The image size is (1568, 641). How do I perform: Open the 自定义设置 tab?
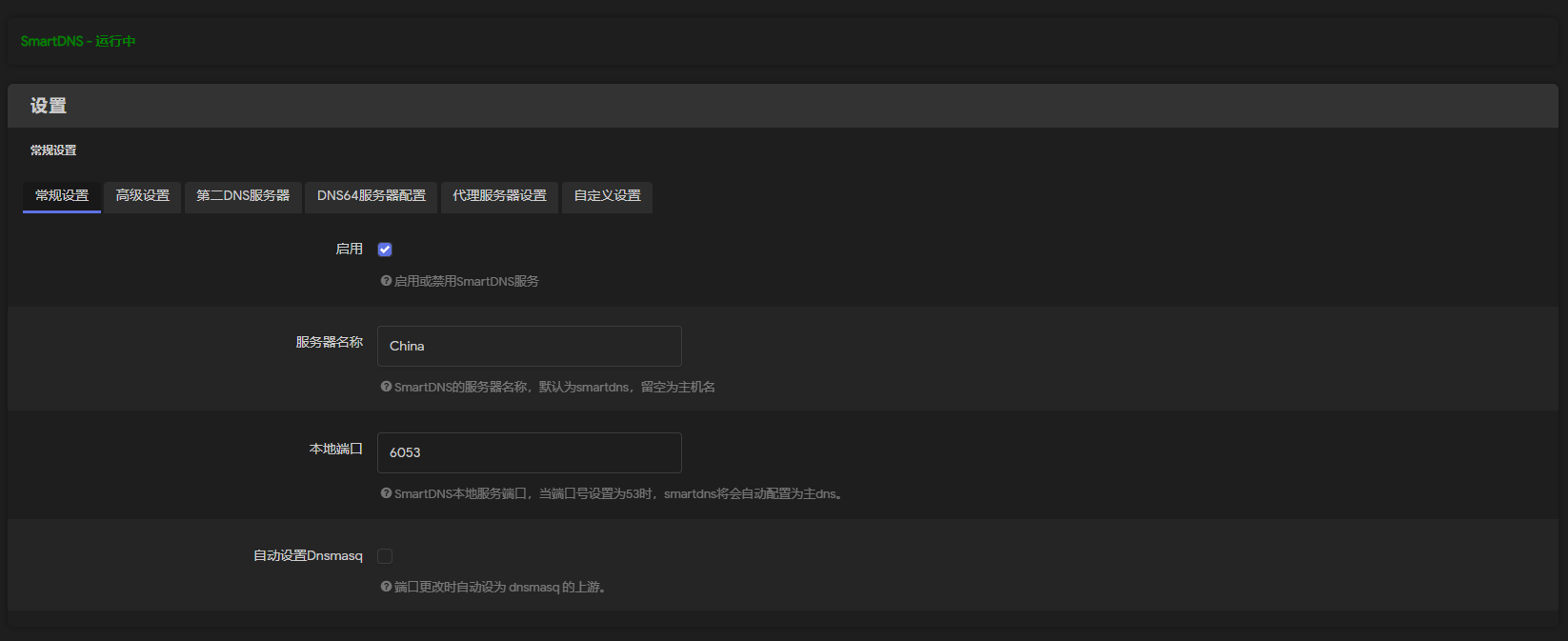click(607, 196)
